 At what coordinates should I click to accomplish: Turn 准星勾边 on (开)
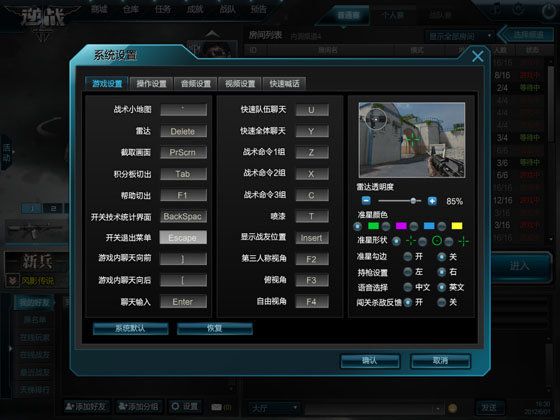pyautogui.click(x=408, y=256)
